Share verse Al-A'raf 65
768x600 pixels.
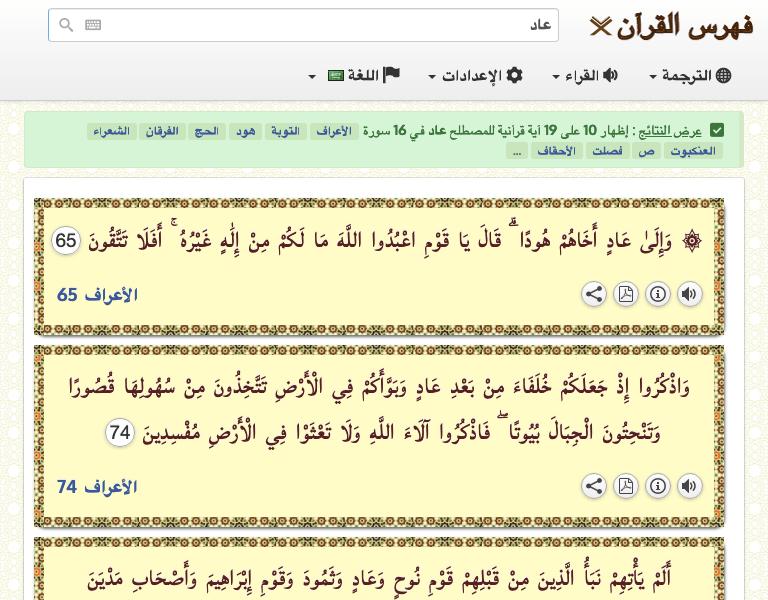(593, 294)
